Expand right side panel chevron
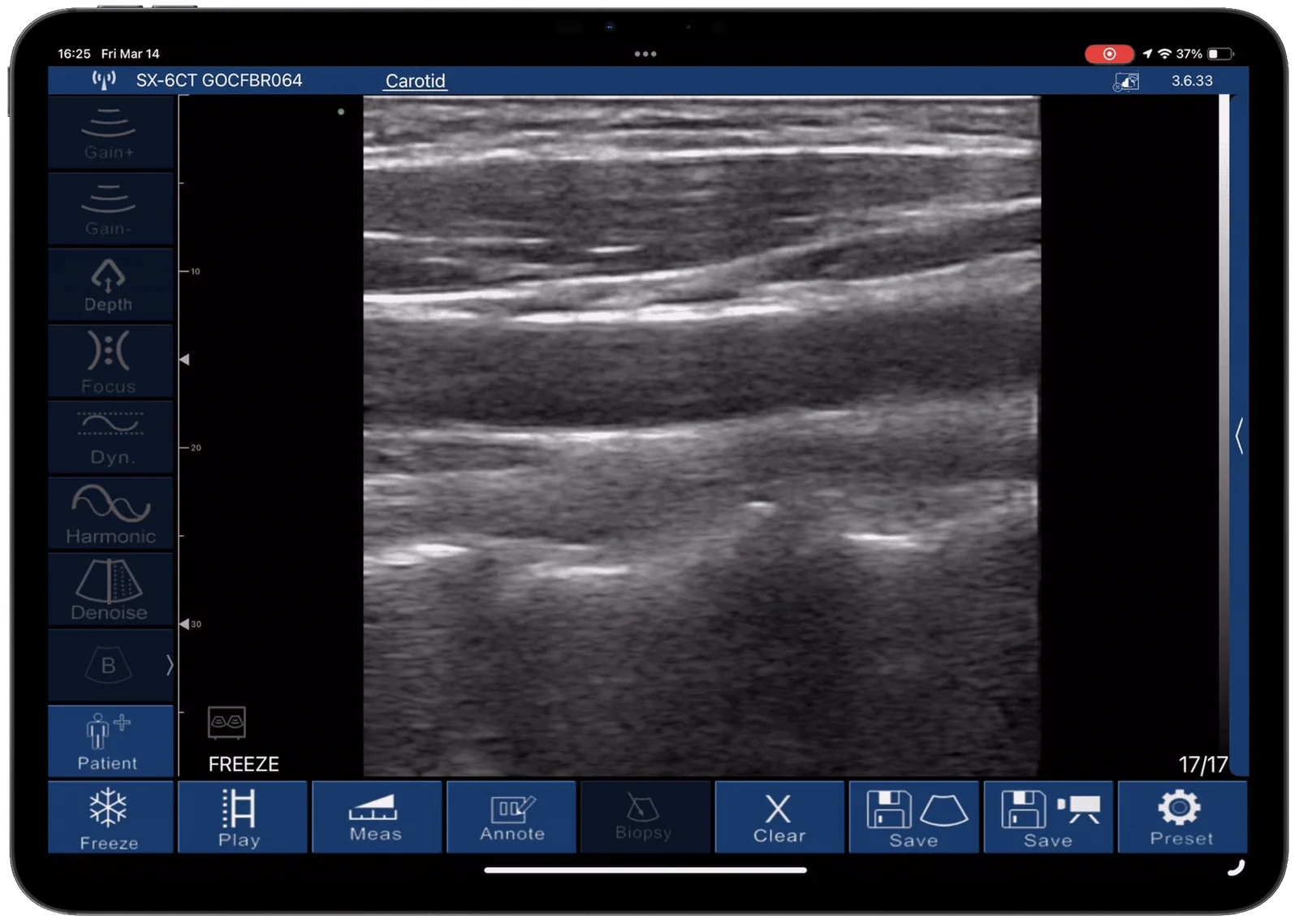This screenshot has width=1299, height=924. tap(1239, 436)
